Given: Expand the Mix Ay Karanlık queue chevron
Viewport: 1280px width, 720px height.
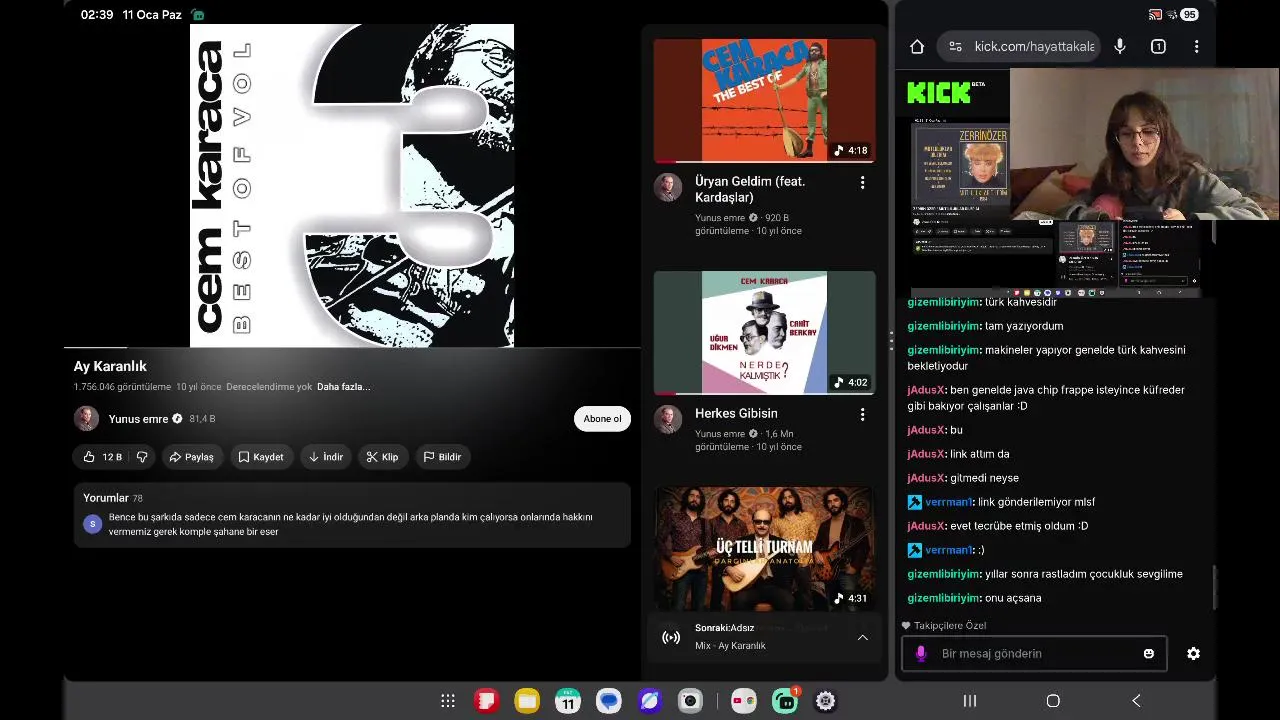Looking at the screenshot, I should coord(862,637).
